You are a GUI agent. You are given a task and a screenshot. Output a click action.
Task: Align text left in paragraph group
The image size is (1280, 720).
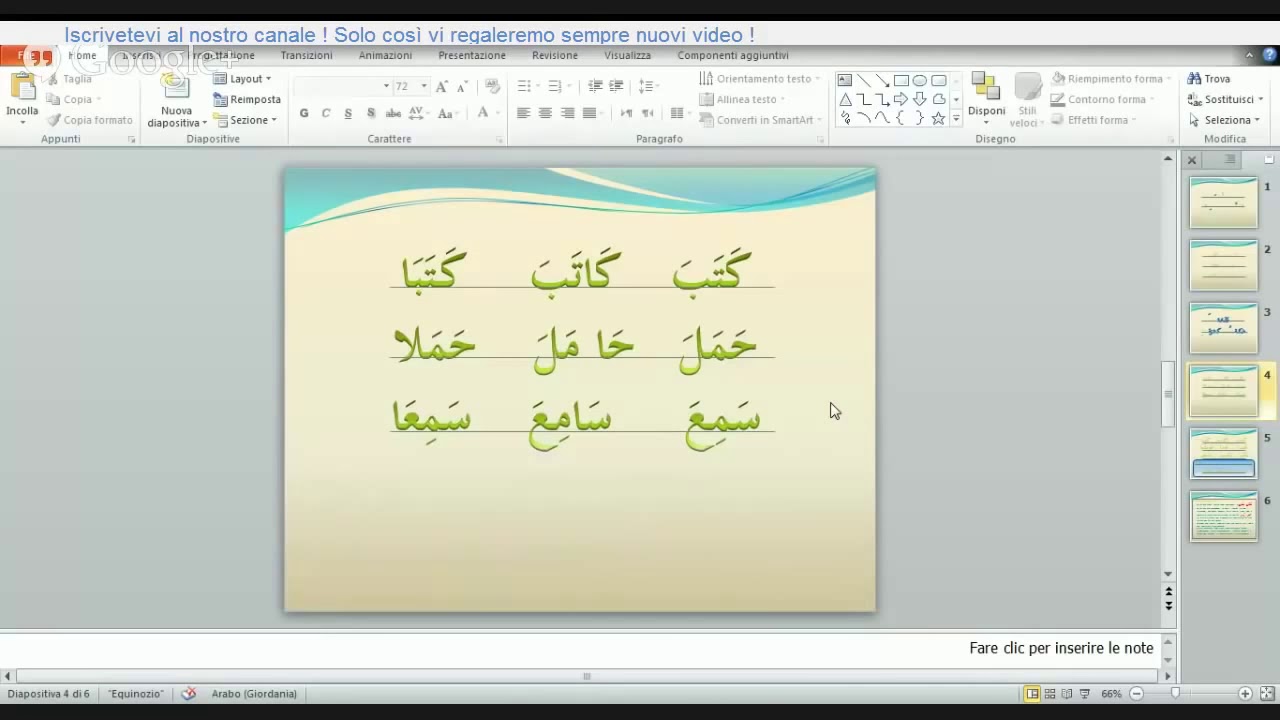523,113
